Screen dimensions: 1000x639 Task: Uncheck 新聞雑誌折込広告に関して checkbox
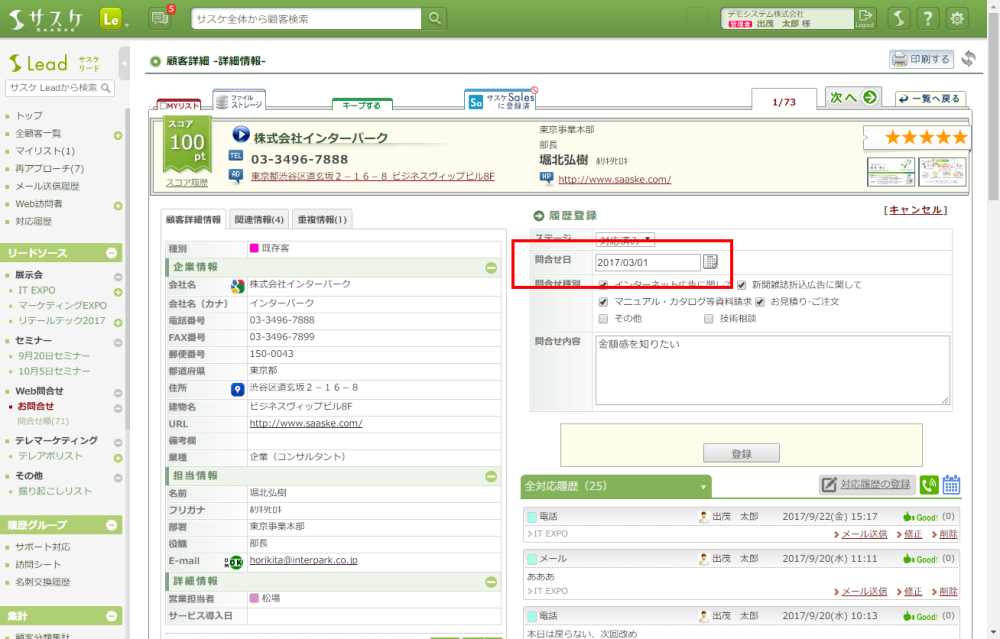tap(742, 285)
